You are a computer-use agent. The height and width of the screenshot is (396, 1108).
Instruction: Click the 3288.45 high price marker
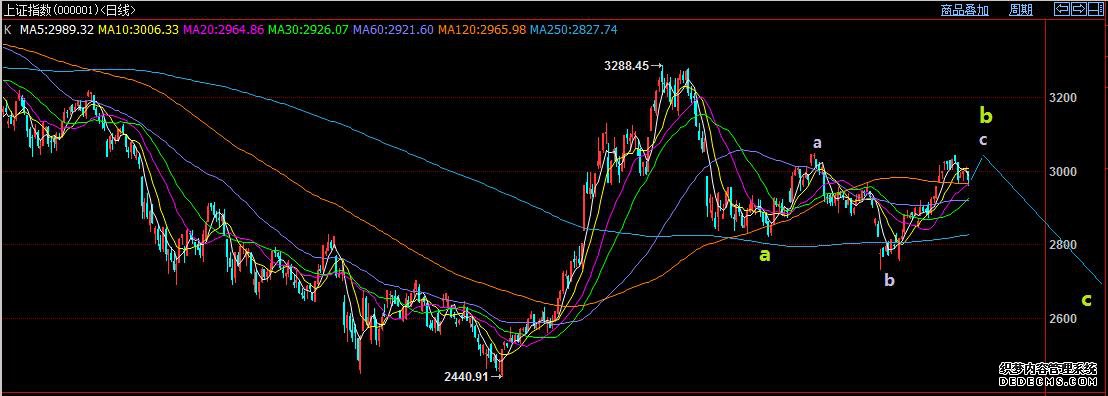click(626, 66)
